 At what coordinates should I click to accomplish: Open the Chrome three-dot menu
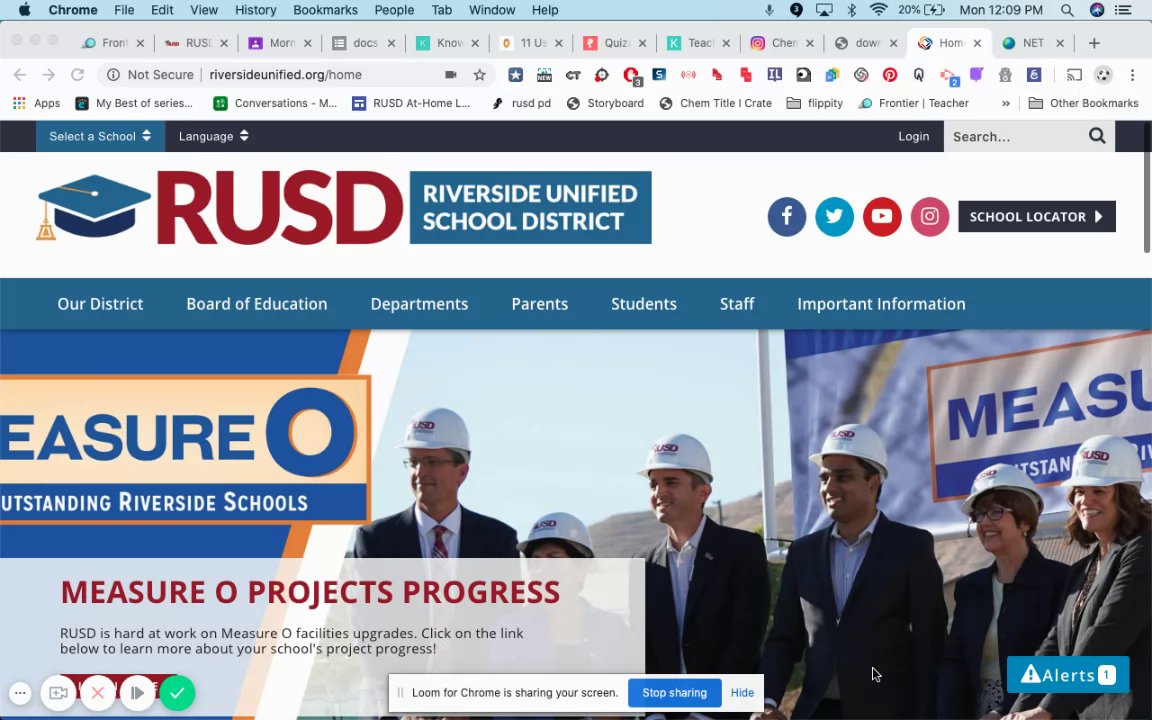(x=1132, y=74)
